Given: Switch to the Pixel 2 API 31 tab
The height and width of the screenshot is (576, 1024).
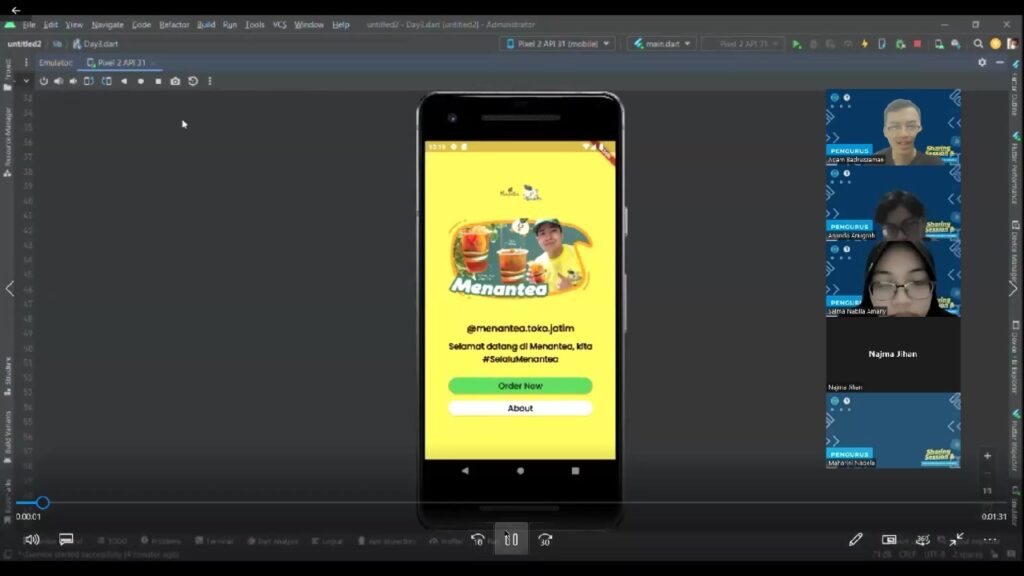Looking at the screenshot, I should (116, 62).
